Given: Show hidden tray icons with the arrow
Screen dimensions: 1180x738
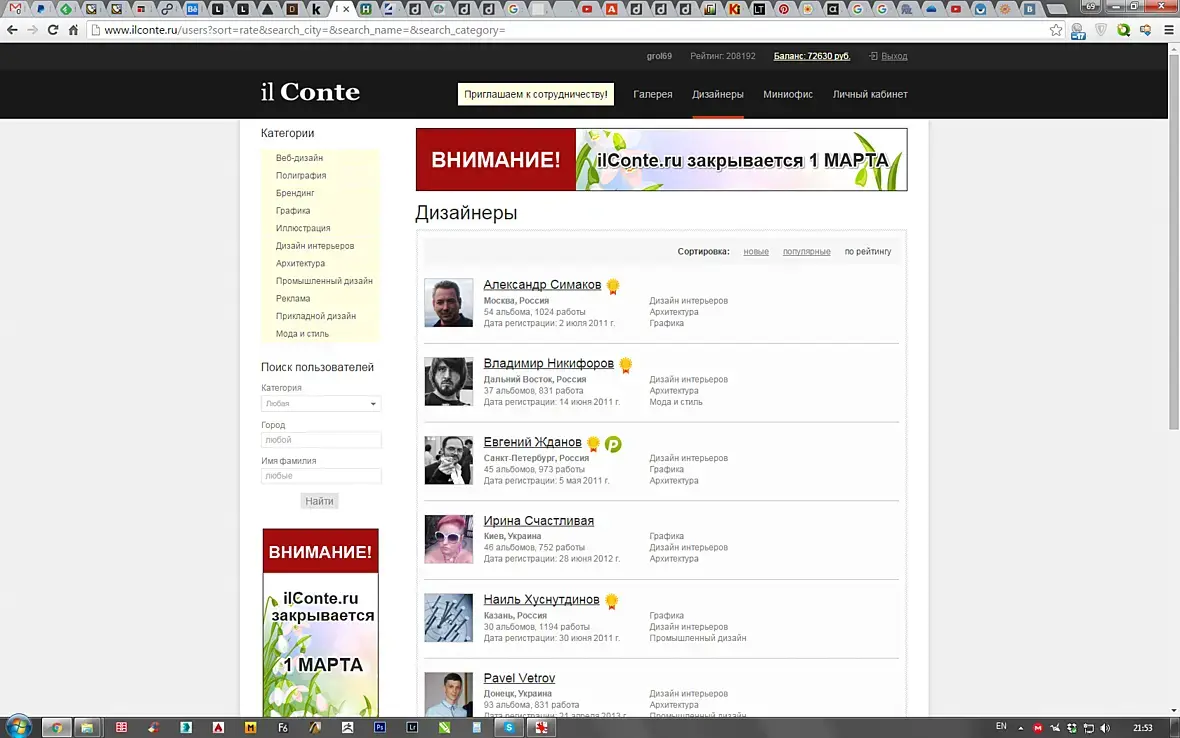Looking at the screenshot, I should [1020, 727].
